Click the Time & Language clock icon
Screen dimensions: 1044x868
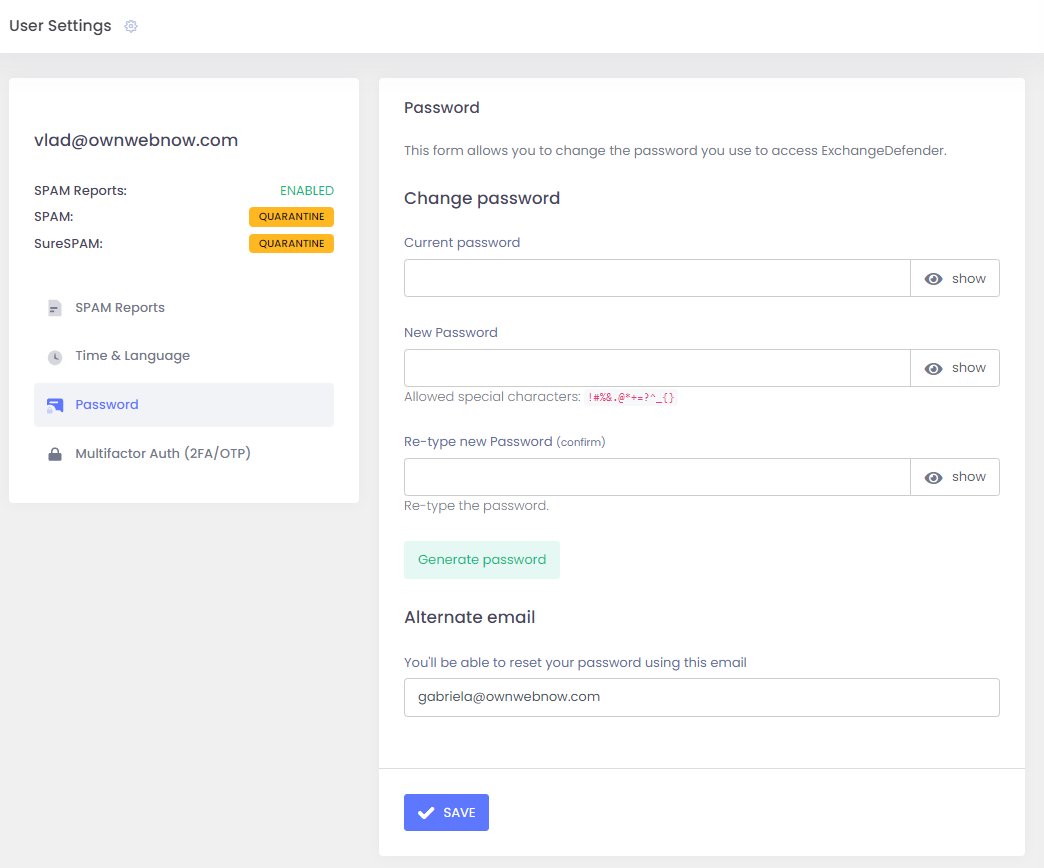pos(55,357)
